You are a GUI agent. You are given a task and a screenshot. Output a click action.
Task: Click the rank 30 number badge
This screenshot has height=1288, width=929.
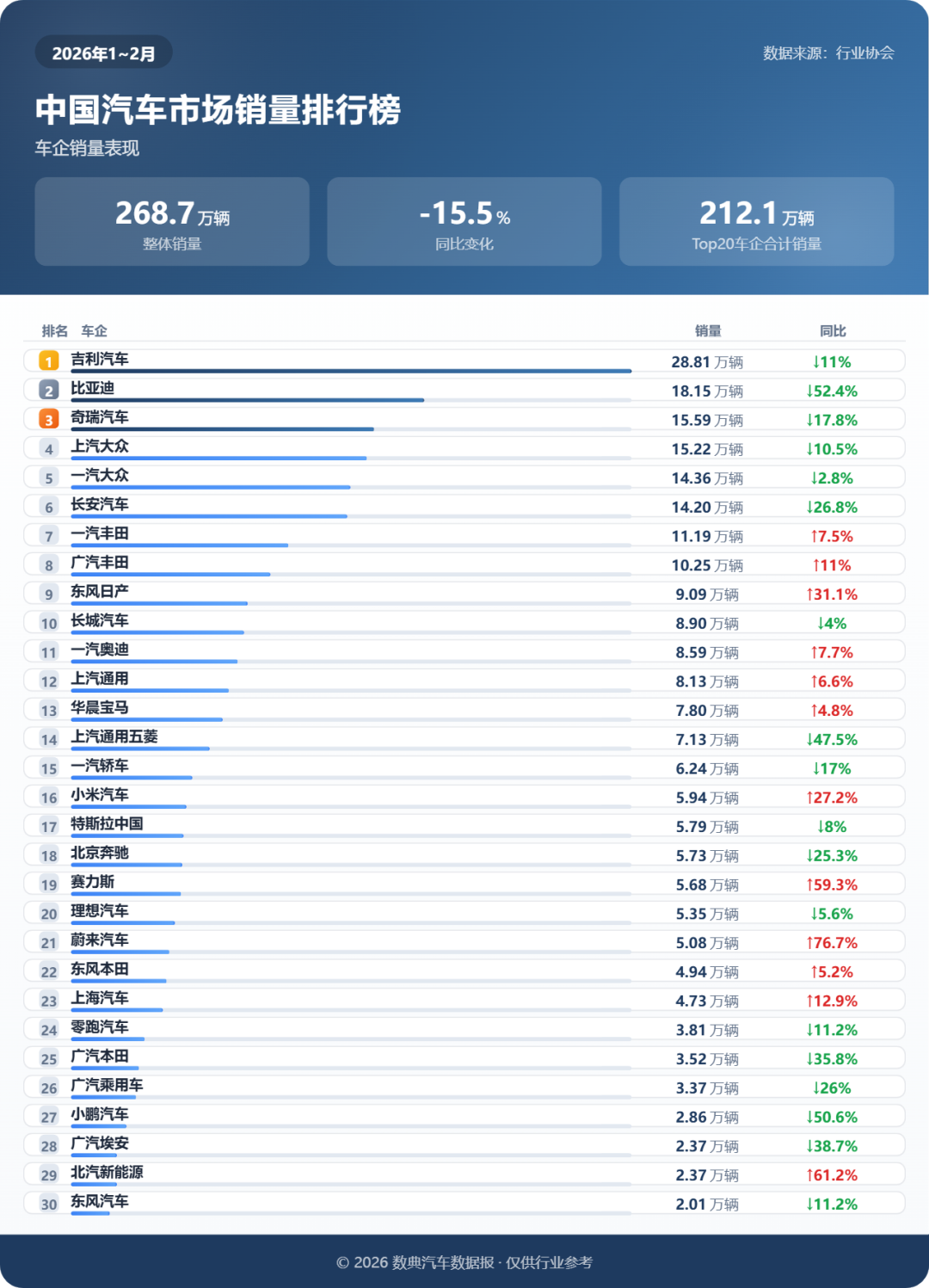(x=49, y=1205)
